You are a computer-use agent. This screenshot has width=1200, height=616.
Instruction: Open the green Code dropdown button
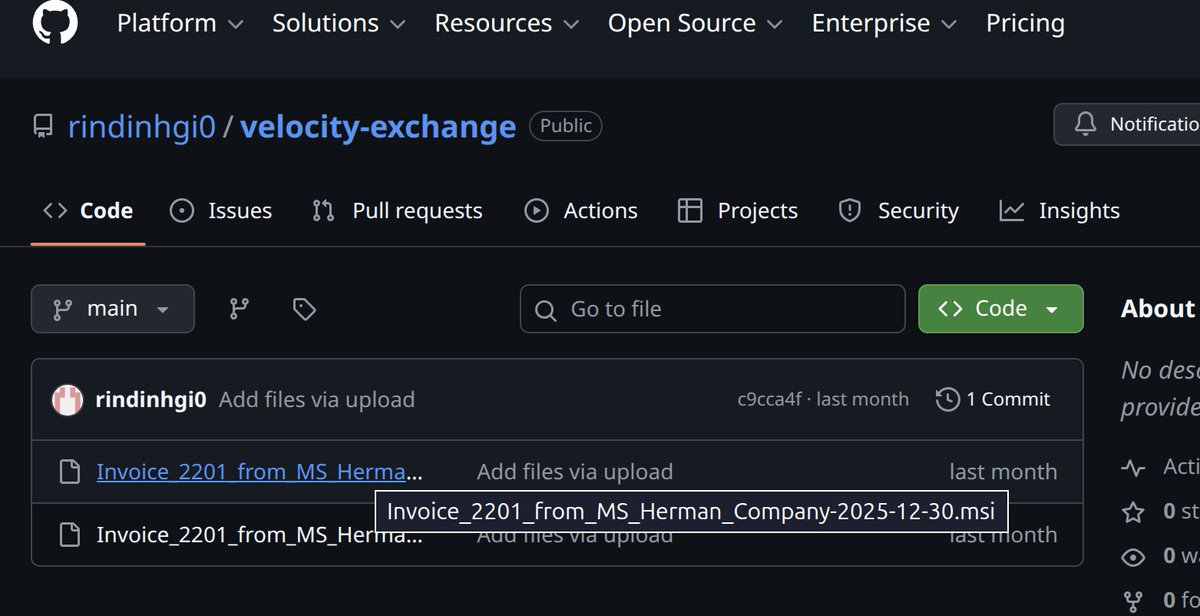point(1001,309)
